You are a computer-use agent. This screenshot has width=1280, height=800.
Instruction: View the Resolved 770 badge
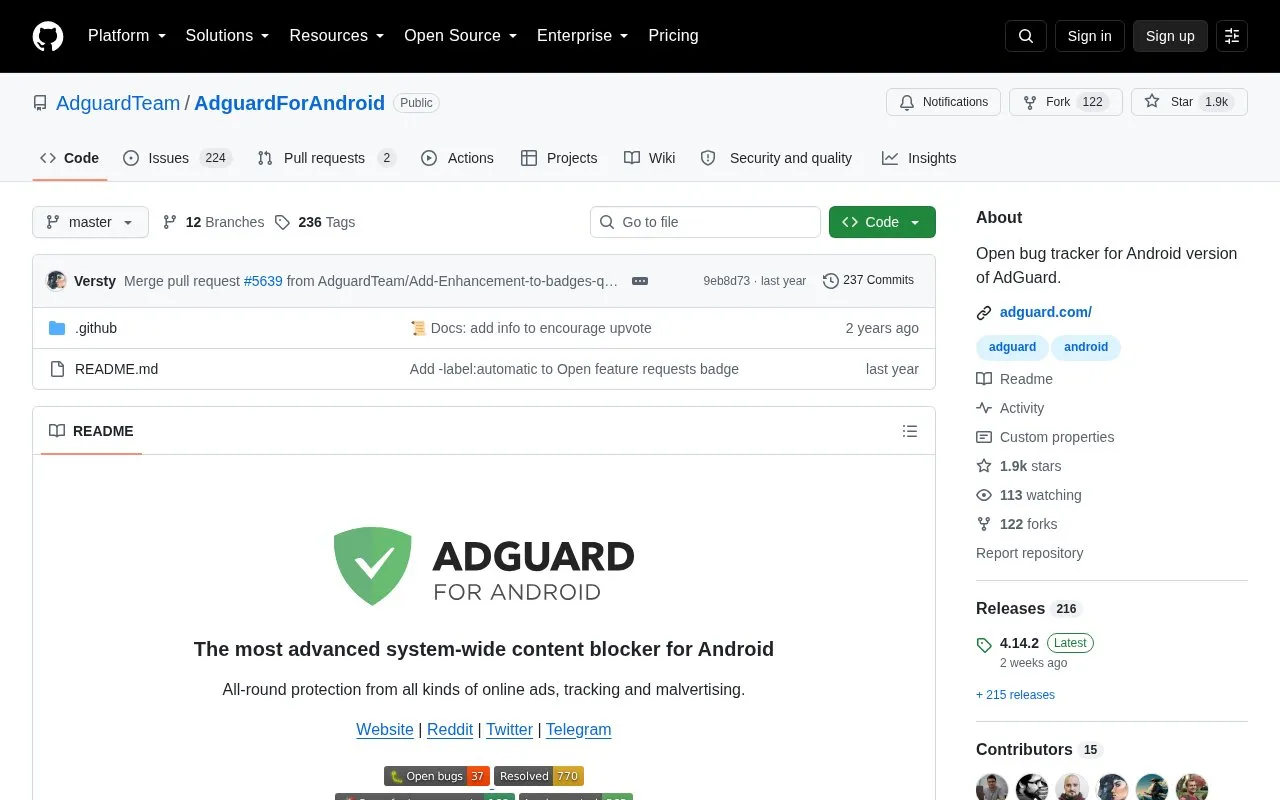539,776
